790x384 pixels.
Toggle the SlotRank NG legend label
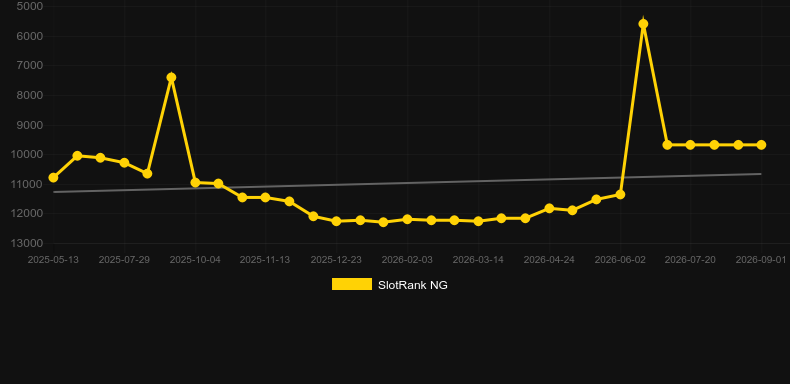(413, 285)
